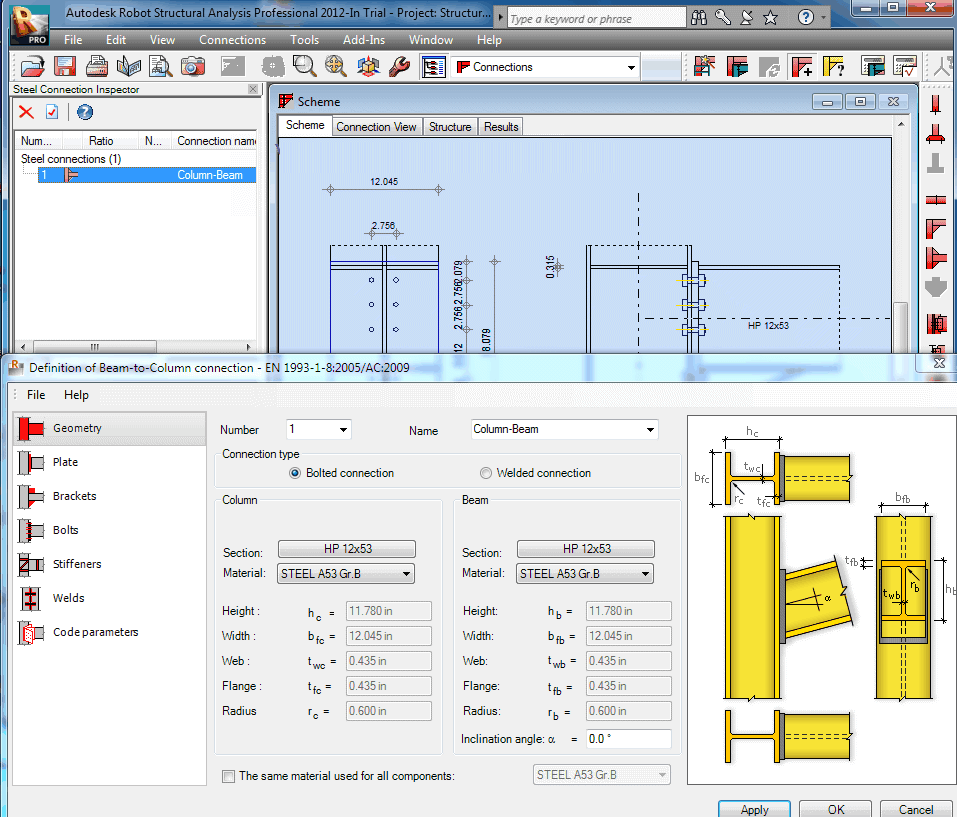
Task: Choose the Welded connection option
Action: click(486, 473)
